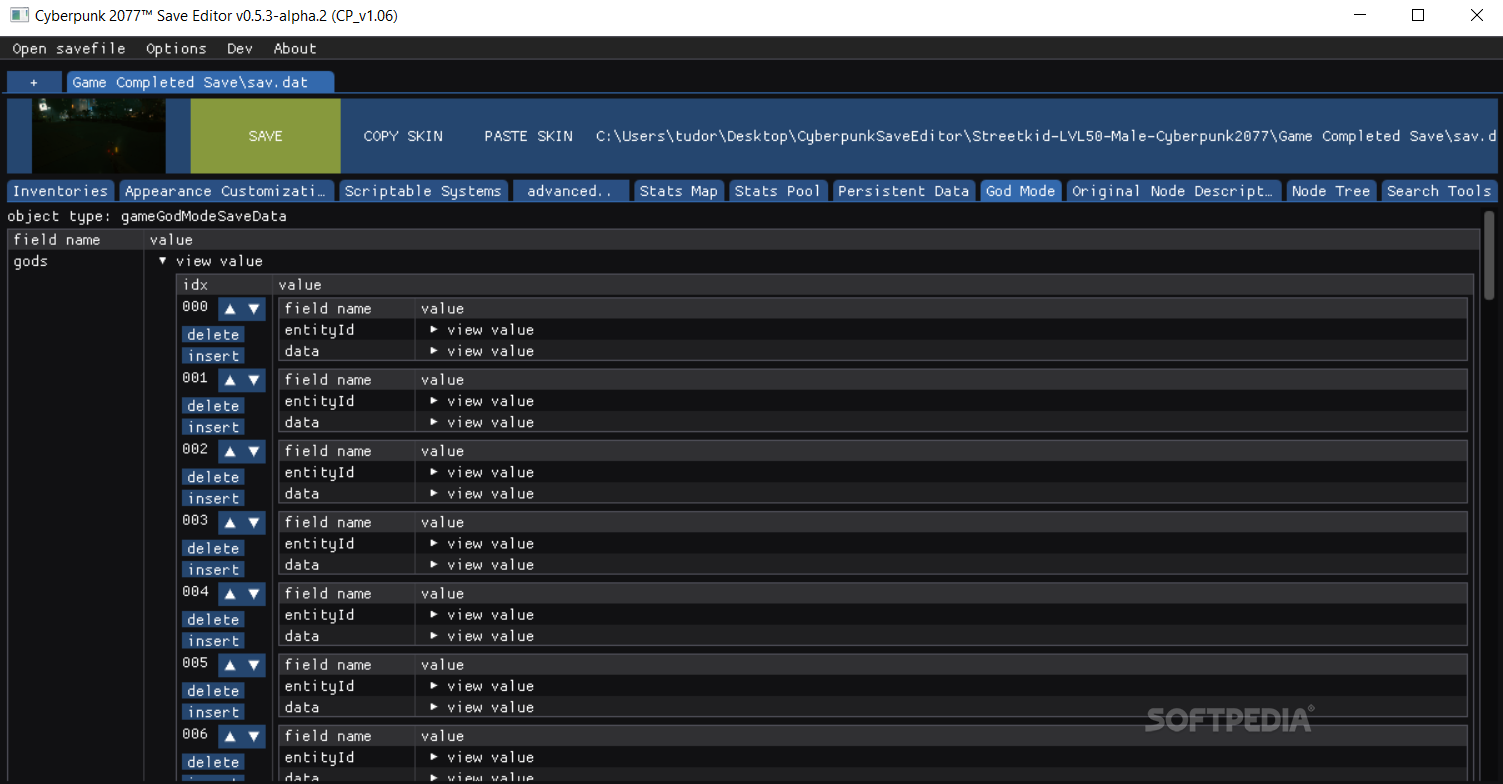
Task: Open the advanced.. tab
Action: pyautogui.click(x=571, y=191)
